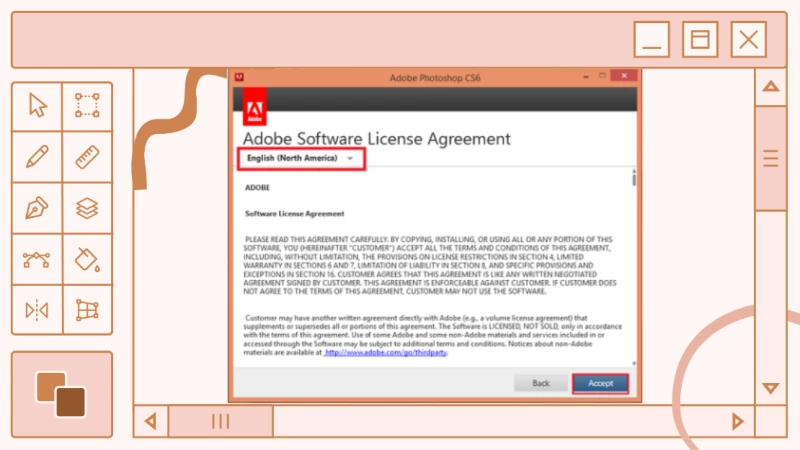Screen dimensions: 800x450
Task: Click the down arrow on the right scrollbar
Action: pyautogui.click(x=770, y=387)
